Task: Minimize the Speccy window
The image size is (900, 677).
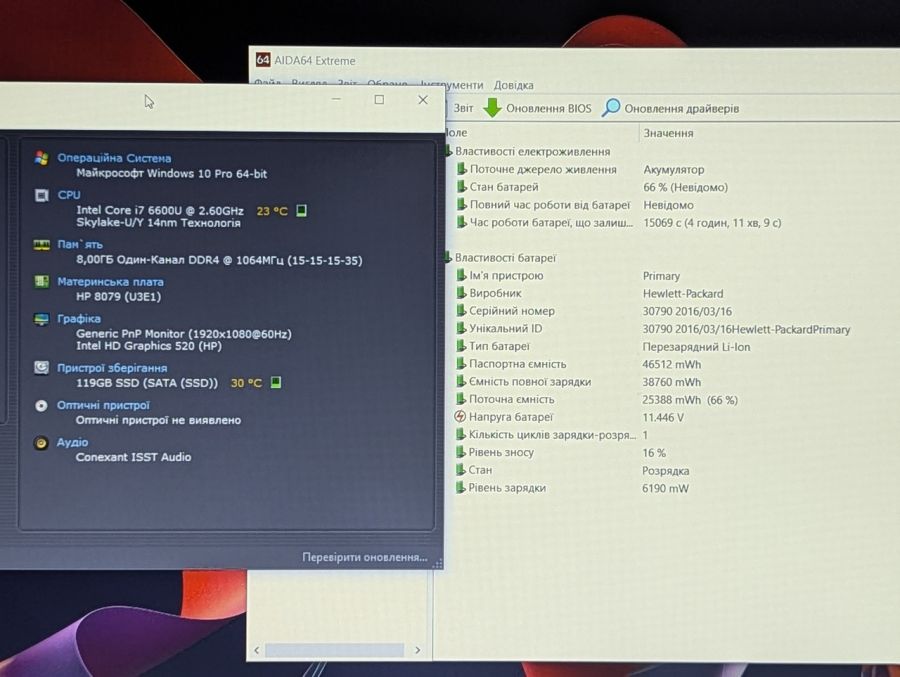Action: [x=336, y=100]
